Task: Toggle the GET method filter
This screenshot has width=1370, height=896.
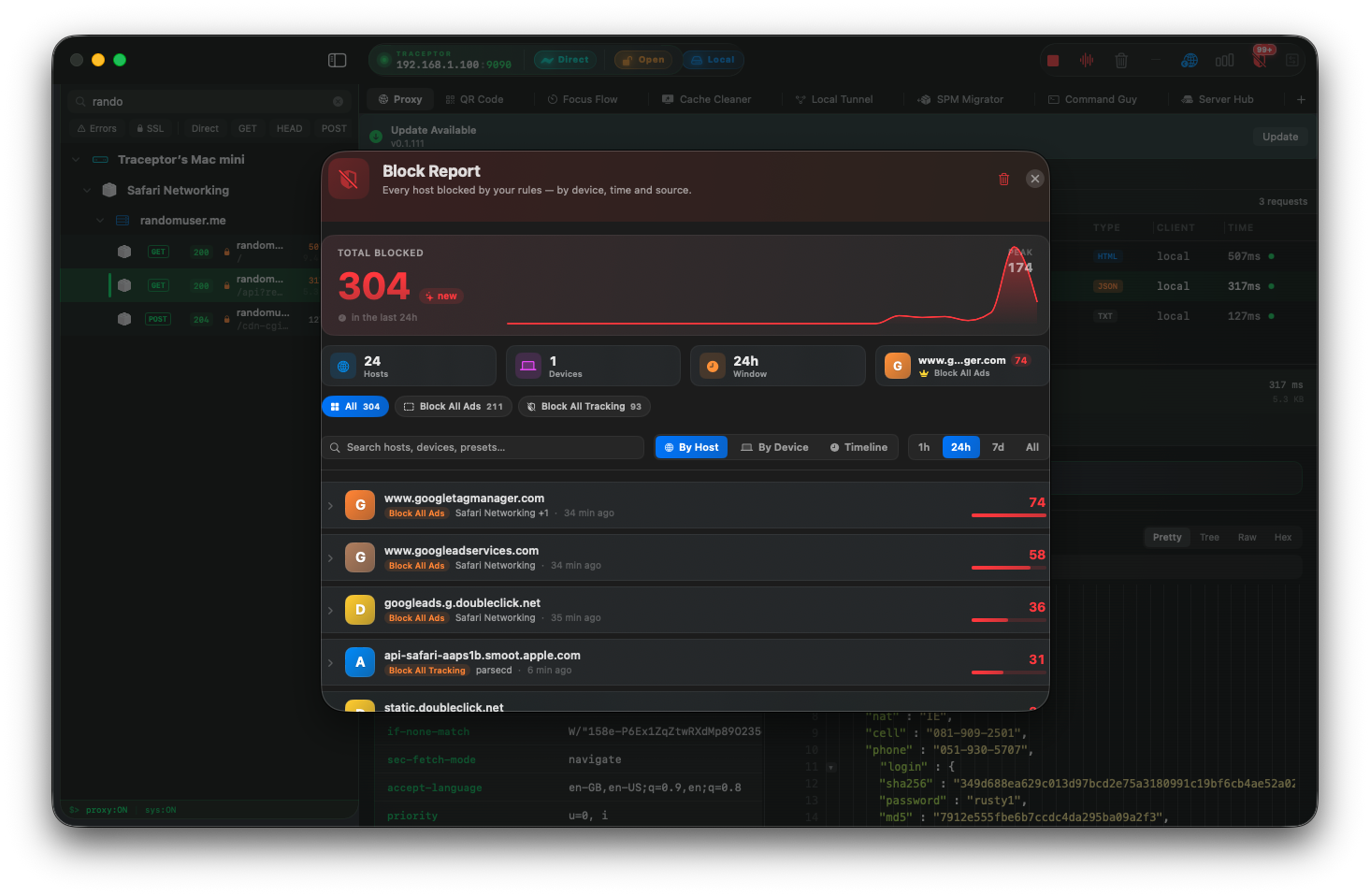Action: 248,129
